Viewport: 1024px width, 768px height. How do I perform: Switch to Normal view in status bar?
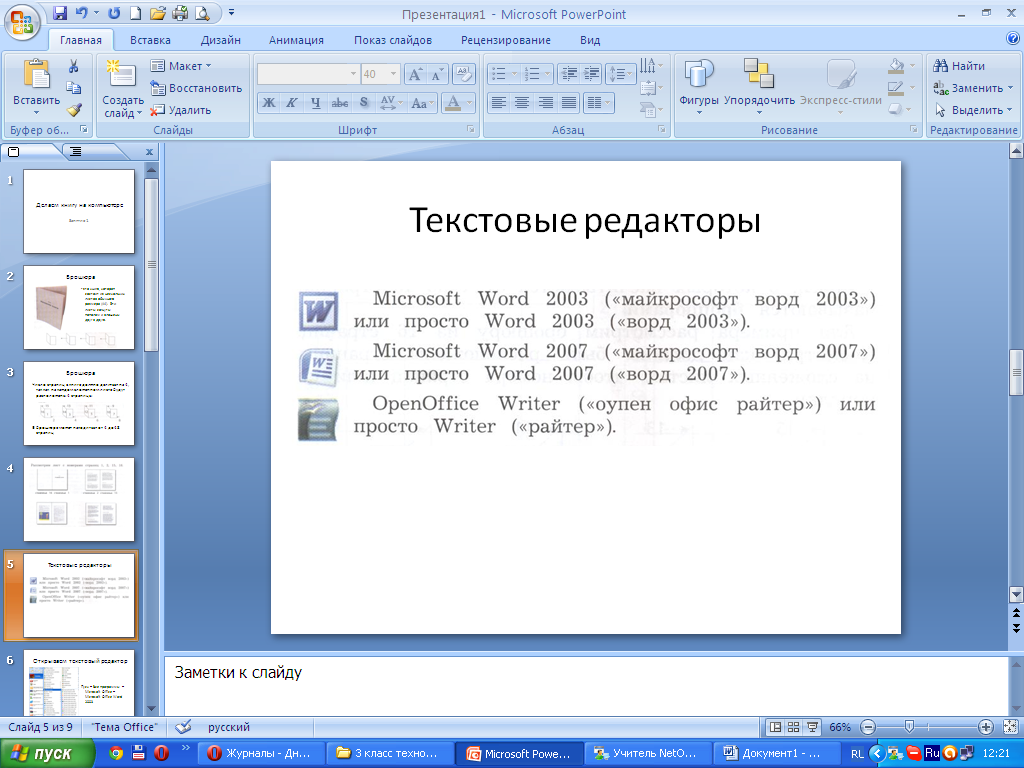pos(775,727)
